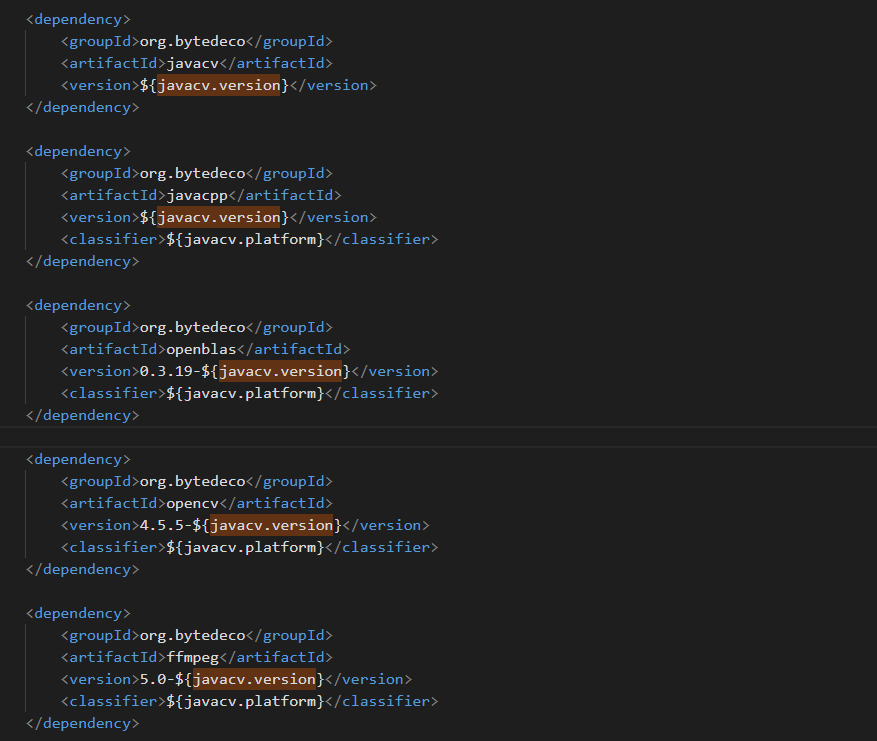This screenshot has width=877, height=741.
Task: Click the version text "4.5.5-" in opencv dependency
Action: pyautogui.click(x=166, y=525)
